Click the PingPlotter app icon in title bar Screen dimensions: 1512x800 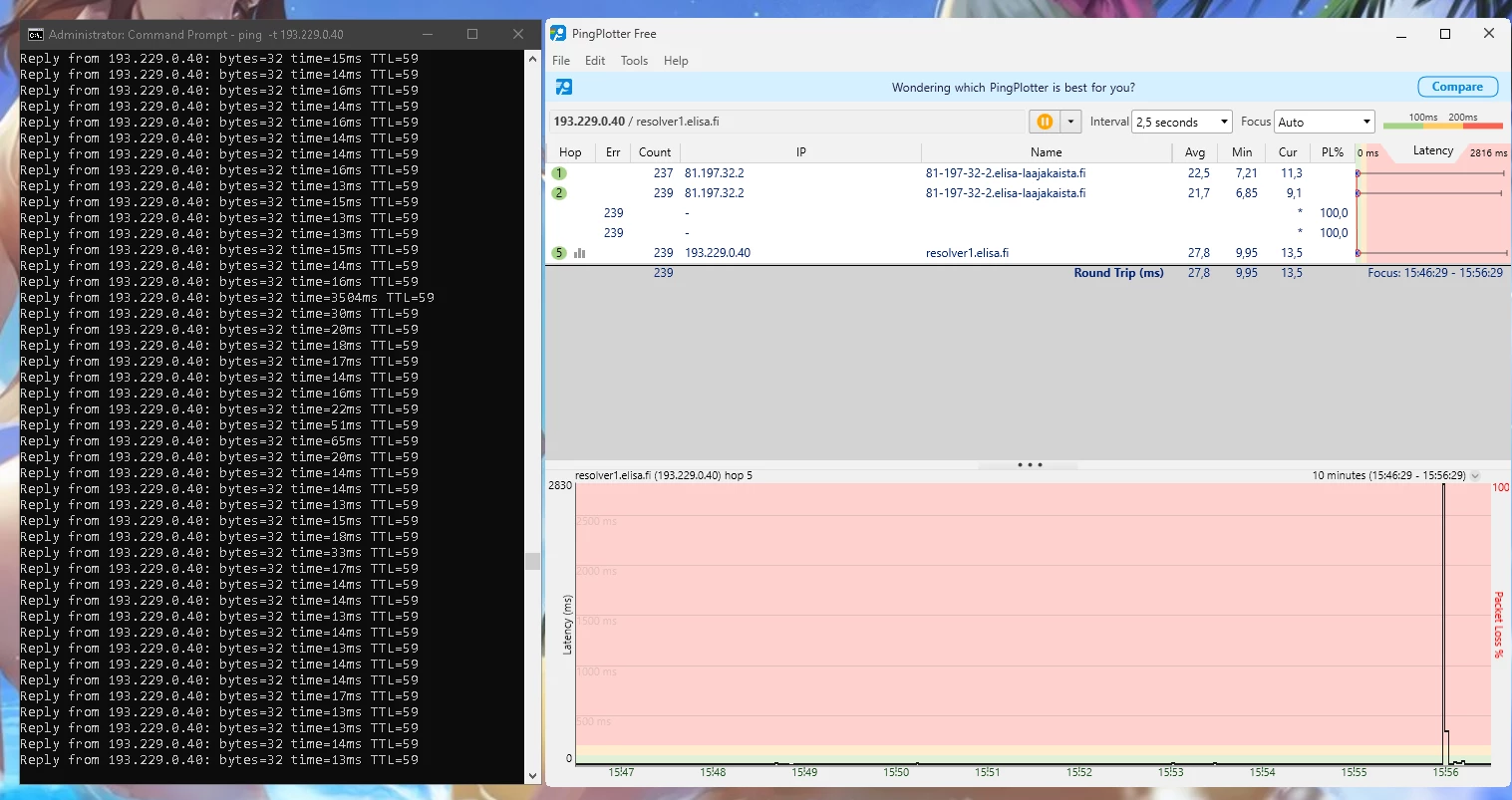coord(558,34)
